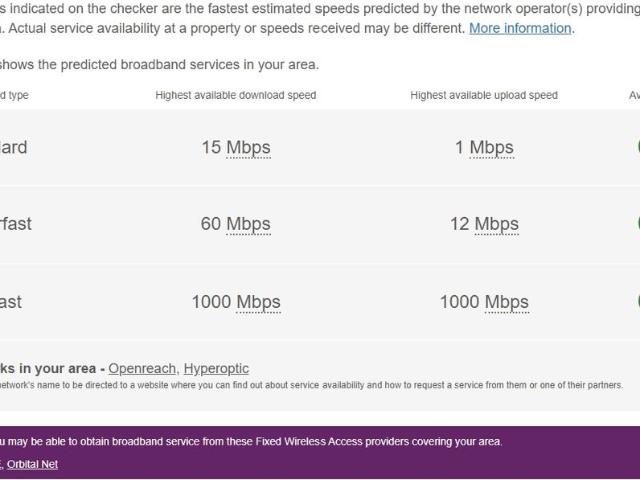Follow the Orbital Net provider link
Screen dimensions: 640x480
click(34, 464)
